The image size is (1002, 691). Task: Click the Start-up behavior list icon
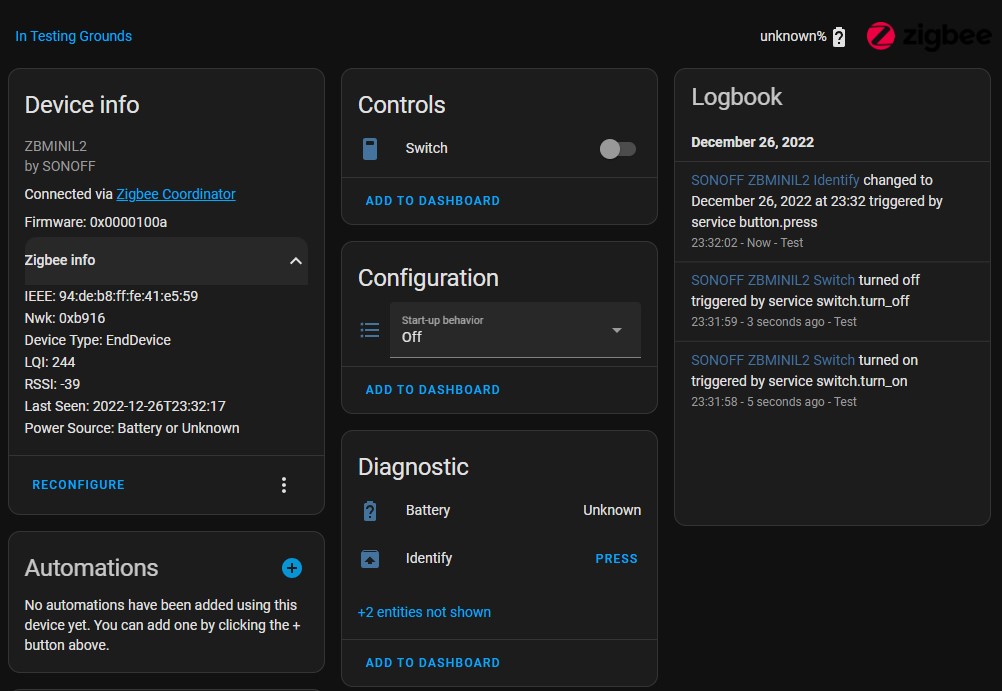point(370,330)
